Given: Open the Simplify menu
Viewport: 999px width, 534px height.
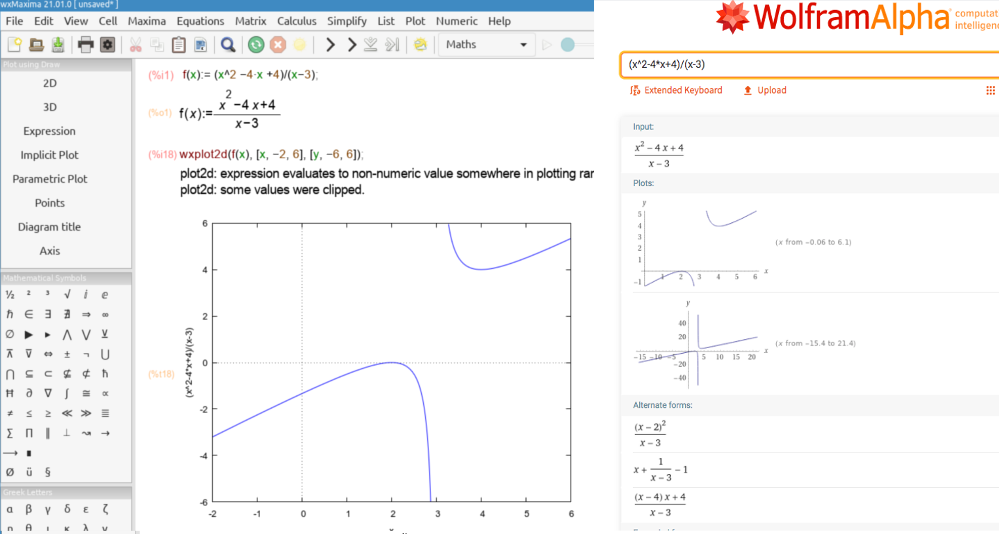Looking at the screenshot, I should coord(347,21).
